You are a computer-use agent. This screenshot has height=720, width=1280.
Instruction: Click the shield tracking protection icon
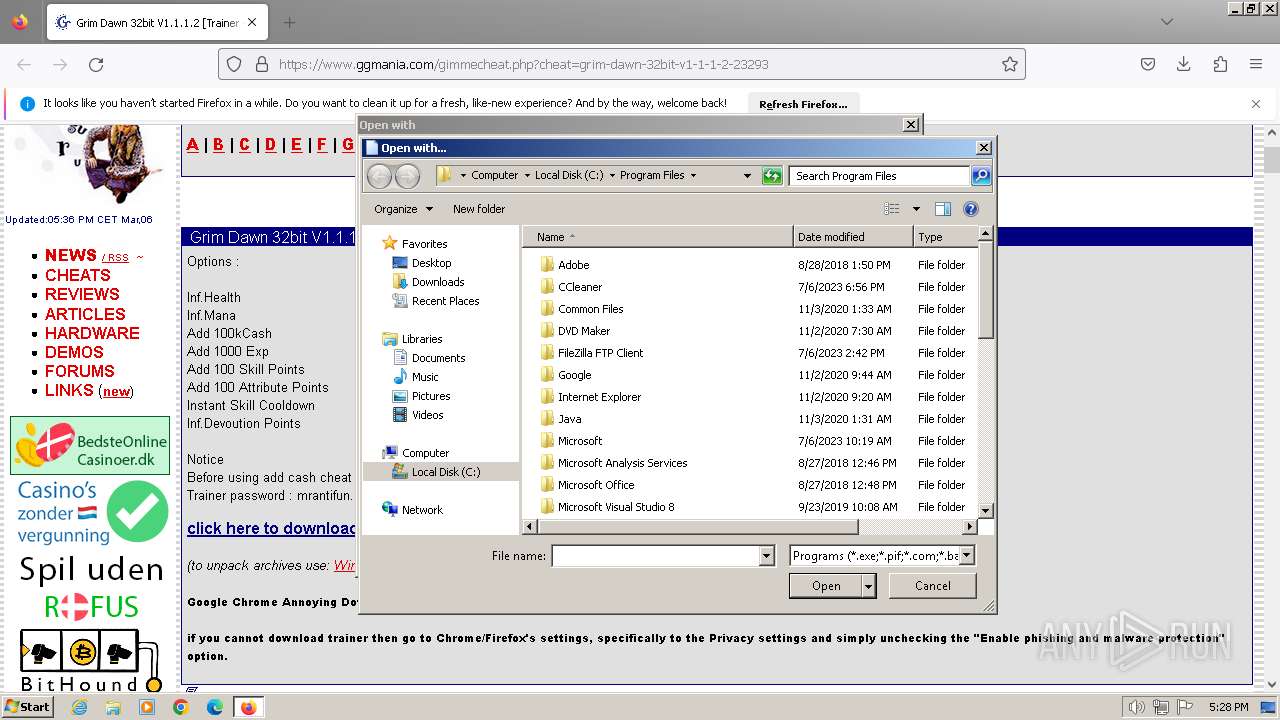click(x=234, y=64)
